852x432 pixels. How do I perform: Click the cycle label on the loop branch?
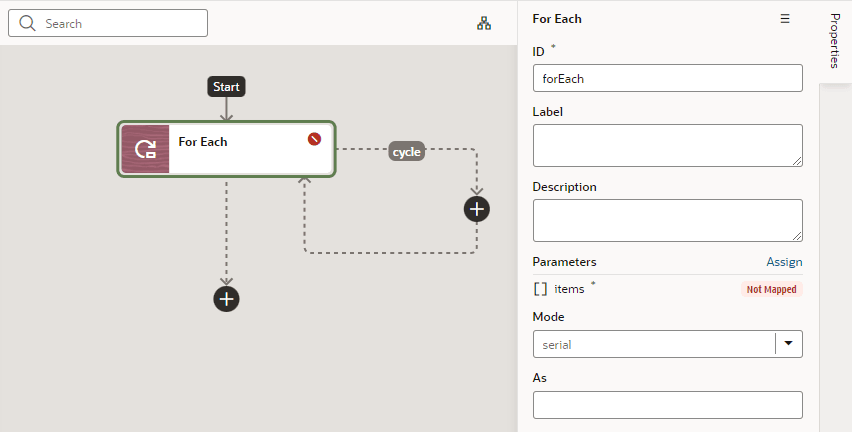[406, 152]
